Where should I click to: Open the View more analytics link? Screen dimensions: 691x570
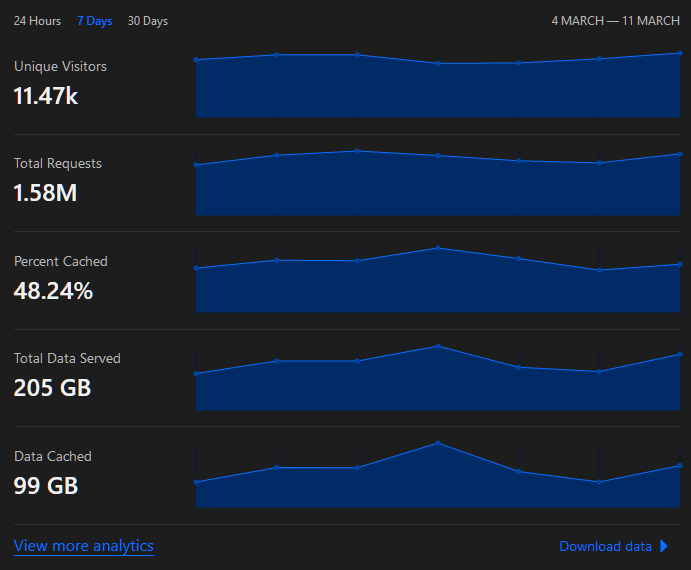coord(84,546)
